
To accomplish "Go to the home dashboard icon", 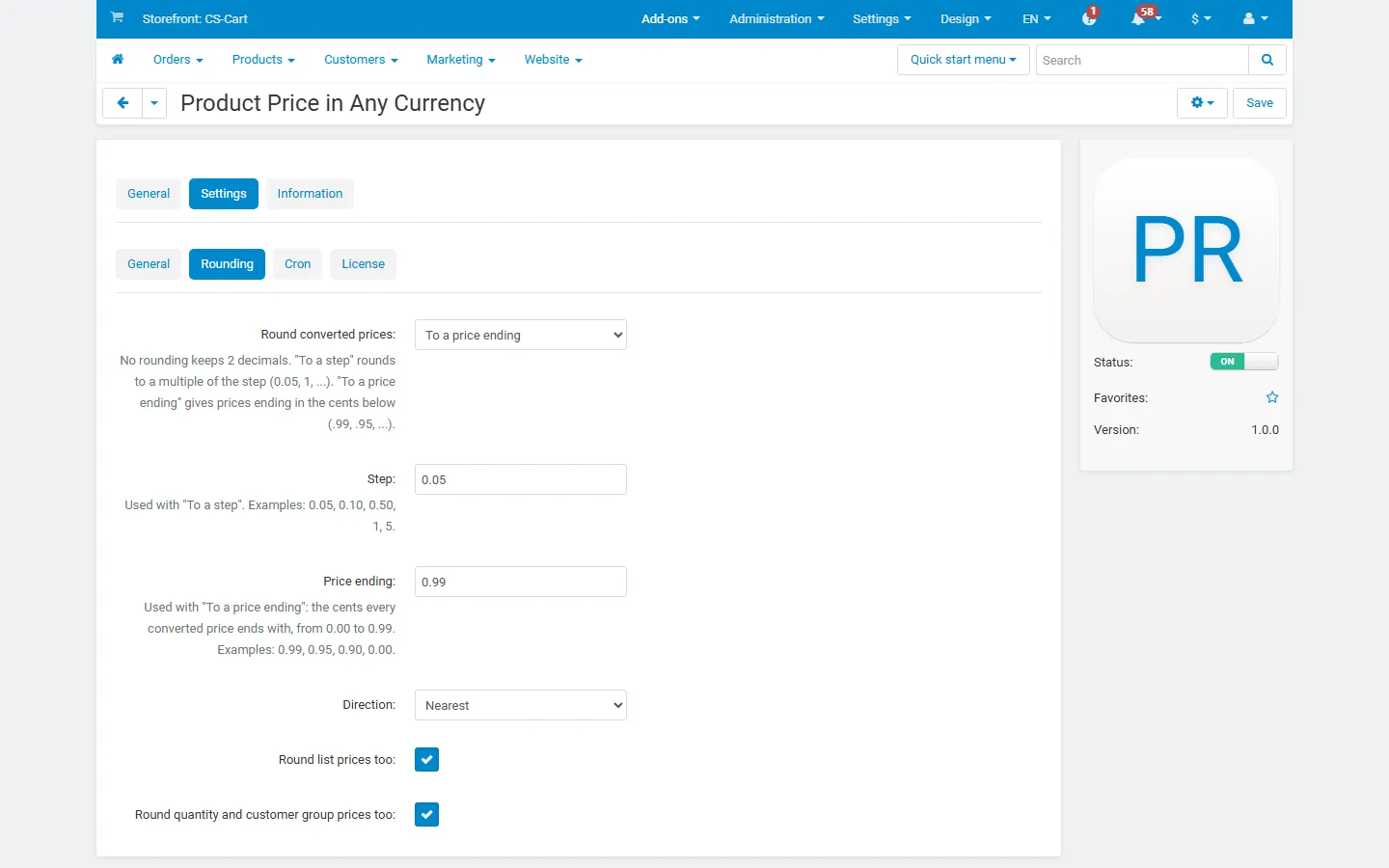I will click(x=118, y=60).
